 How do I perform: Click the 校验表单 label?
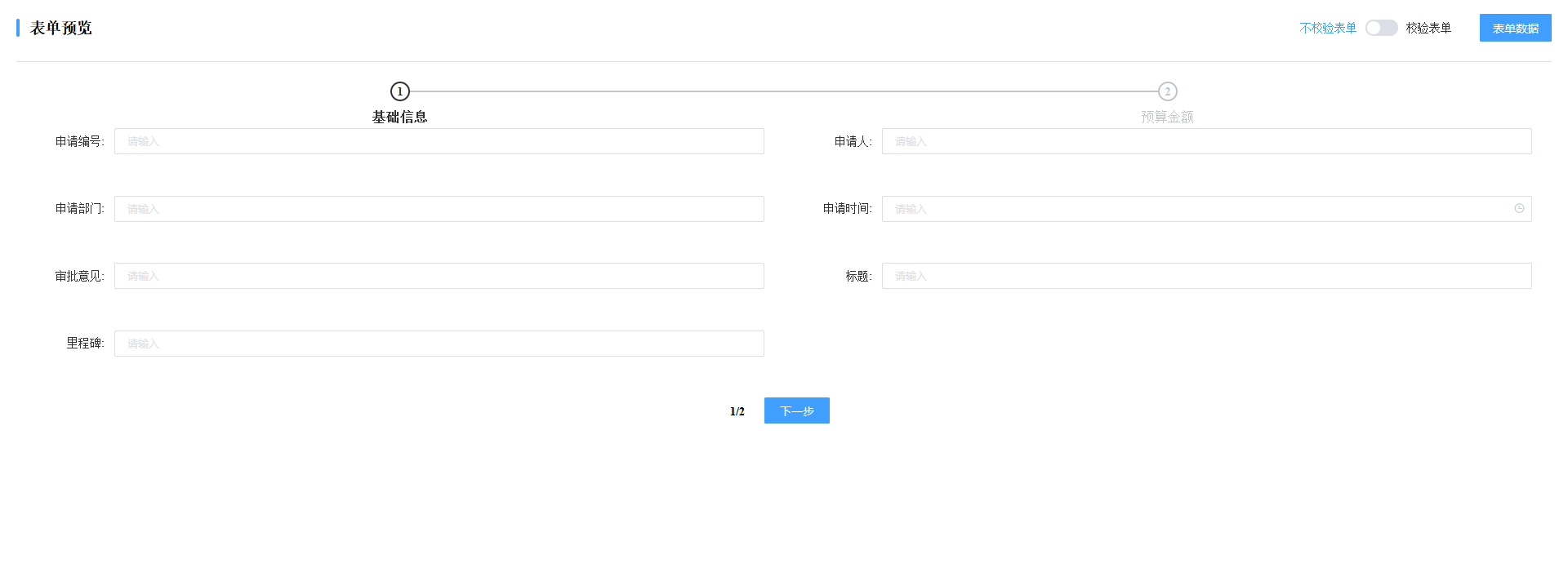point(1428,28)
